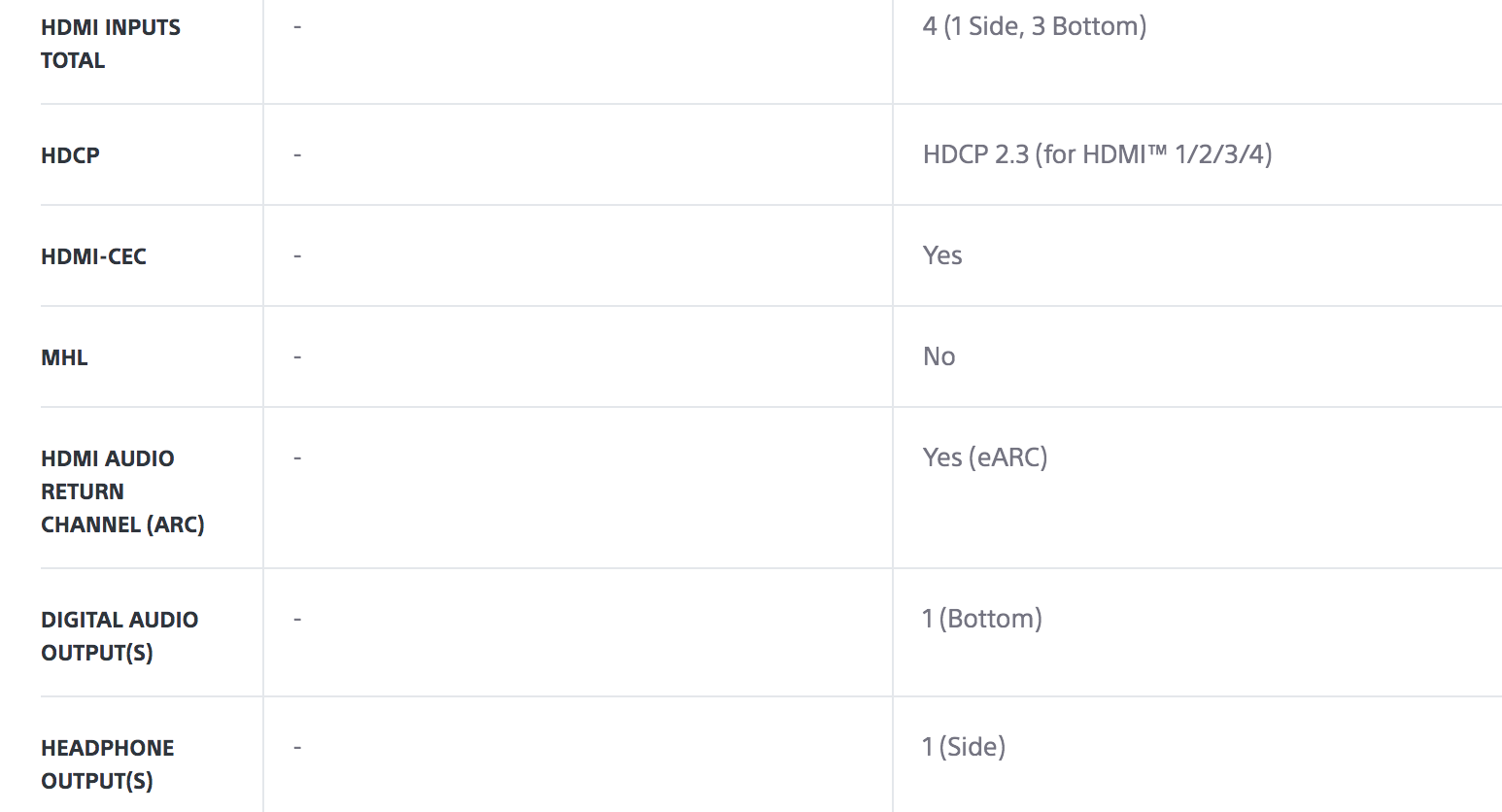Click the HEADPHONE OUTPUT(S) label
This screenshot has width=1502, height=812.
coord(108,764)
